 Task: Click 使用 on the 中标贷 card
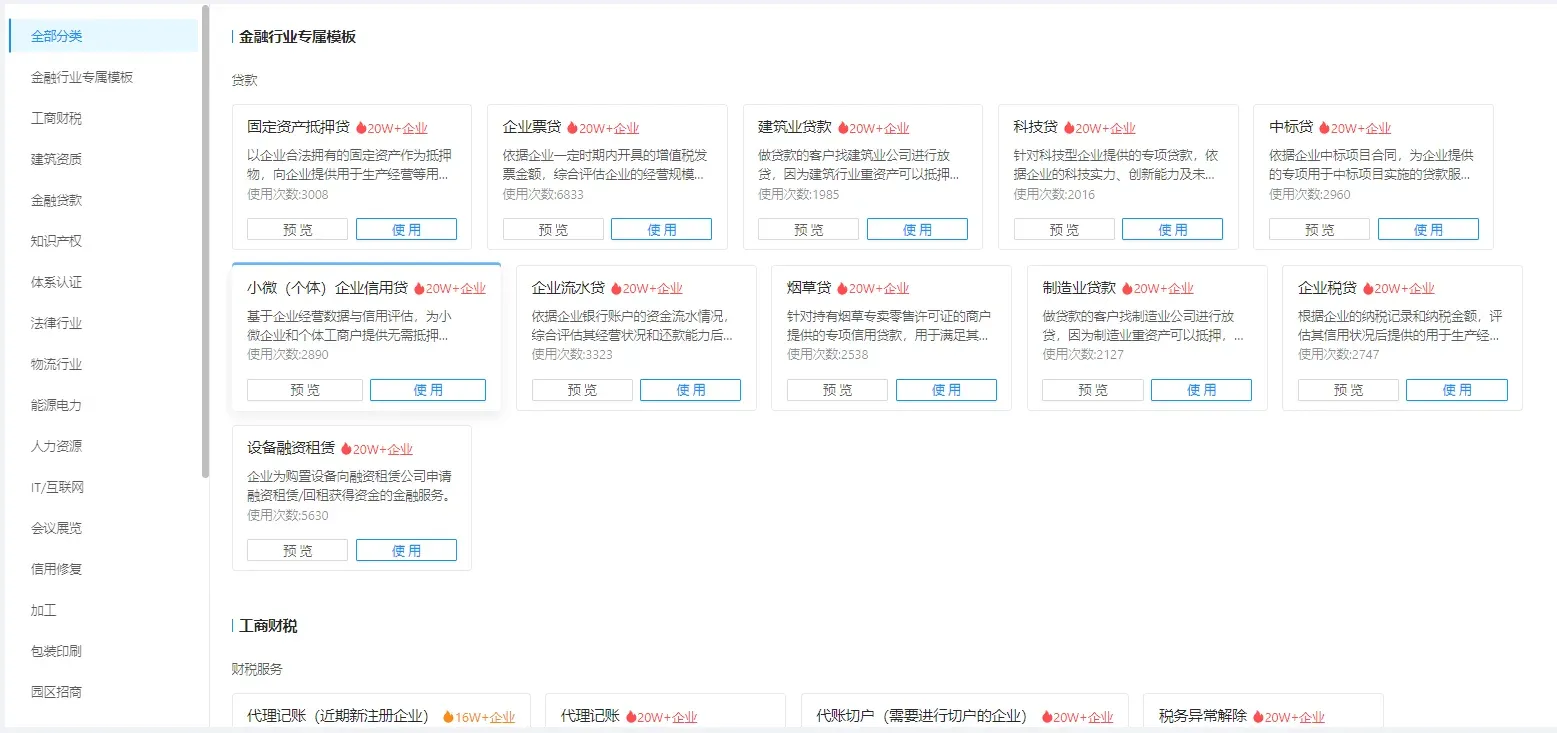pyautogui.click(x=1428, y=229)
